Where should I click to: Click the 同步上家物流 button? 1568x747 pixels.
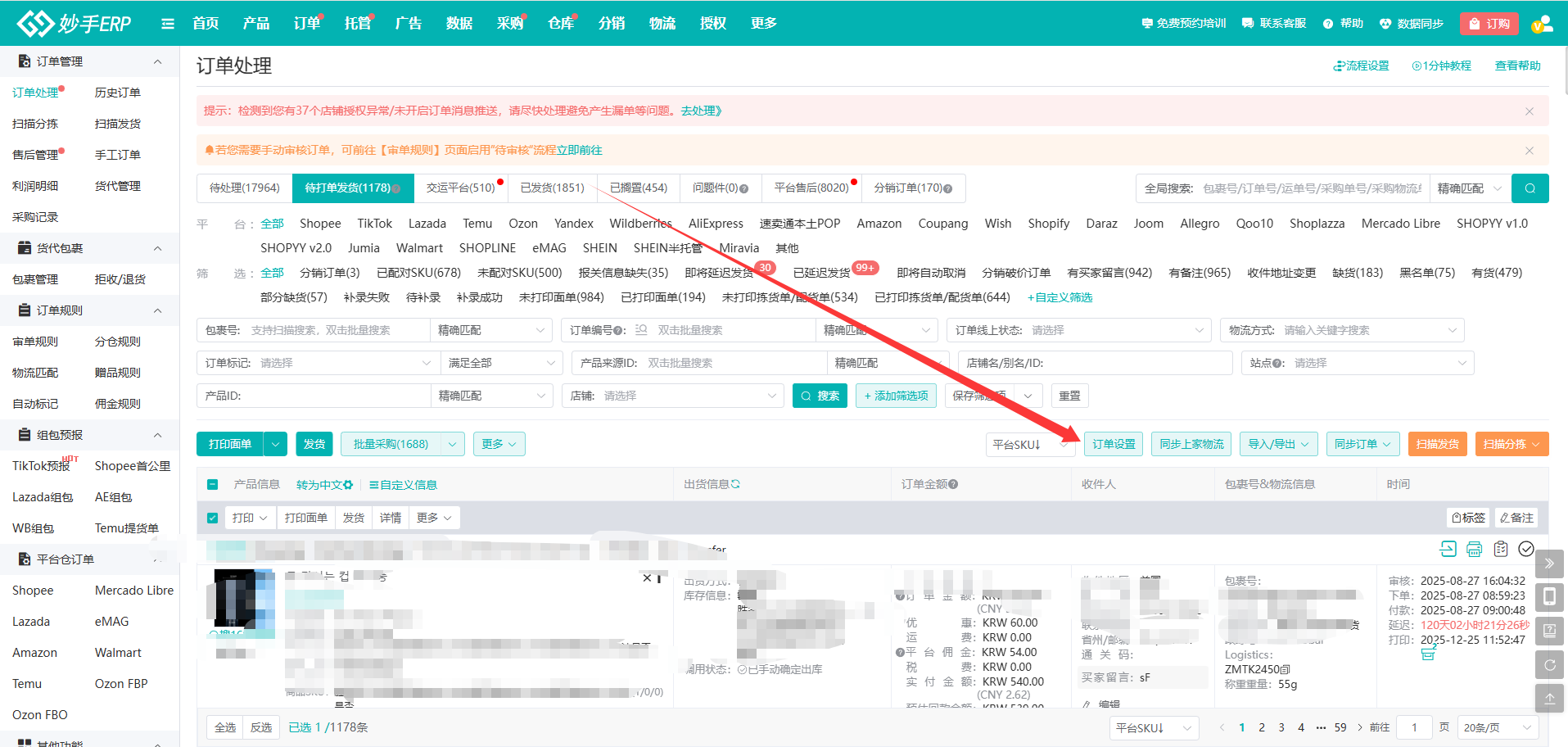tap(1191, 444)
